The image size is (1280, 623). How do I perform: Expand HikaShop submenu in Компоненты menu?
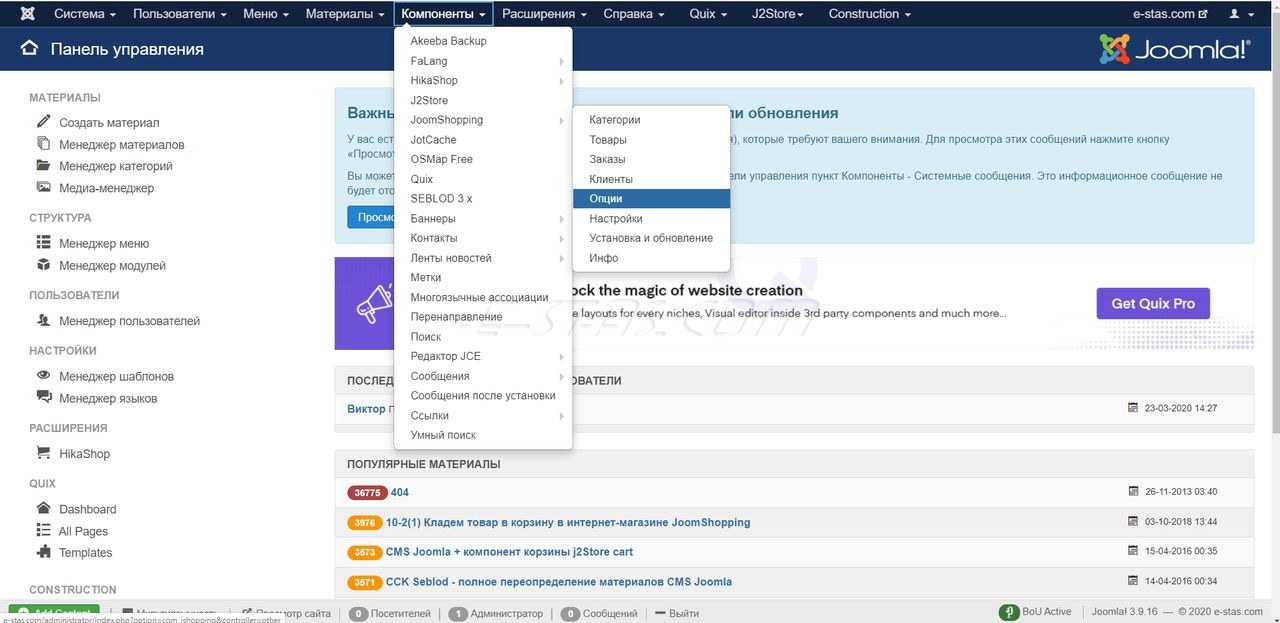click(484, 80)
